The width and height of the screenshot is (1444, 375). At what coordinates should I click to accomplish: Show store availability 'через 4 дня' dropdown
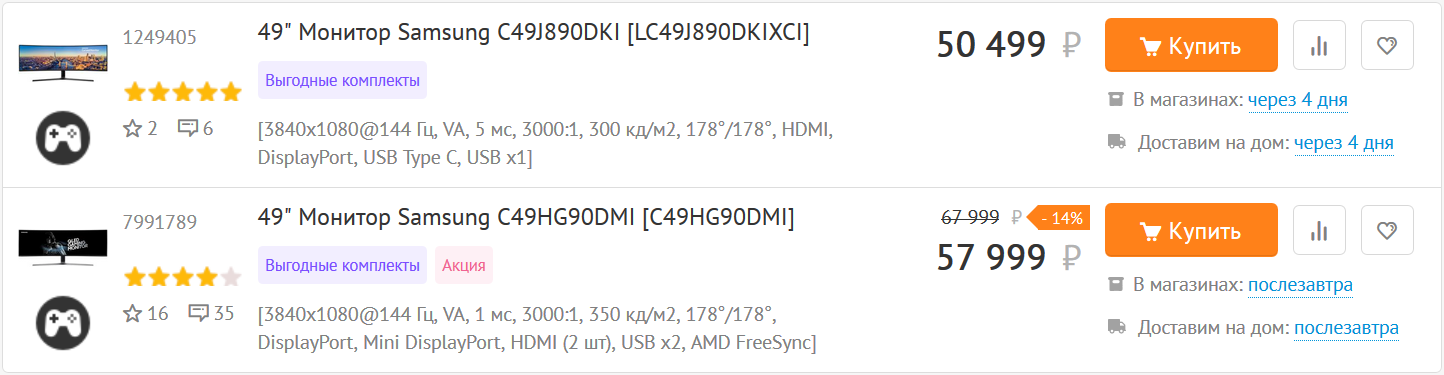1298,100
